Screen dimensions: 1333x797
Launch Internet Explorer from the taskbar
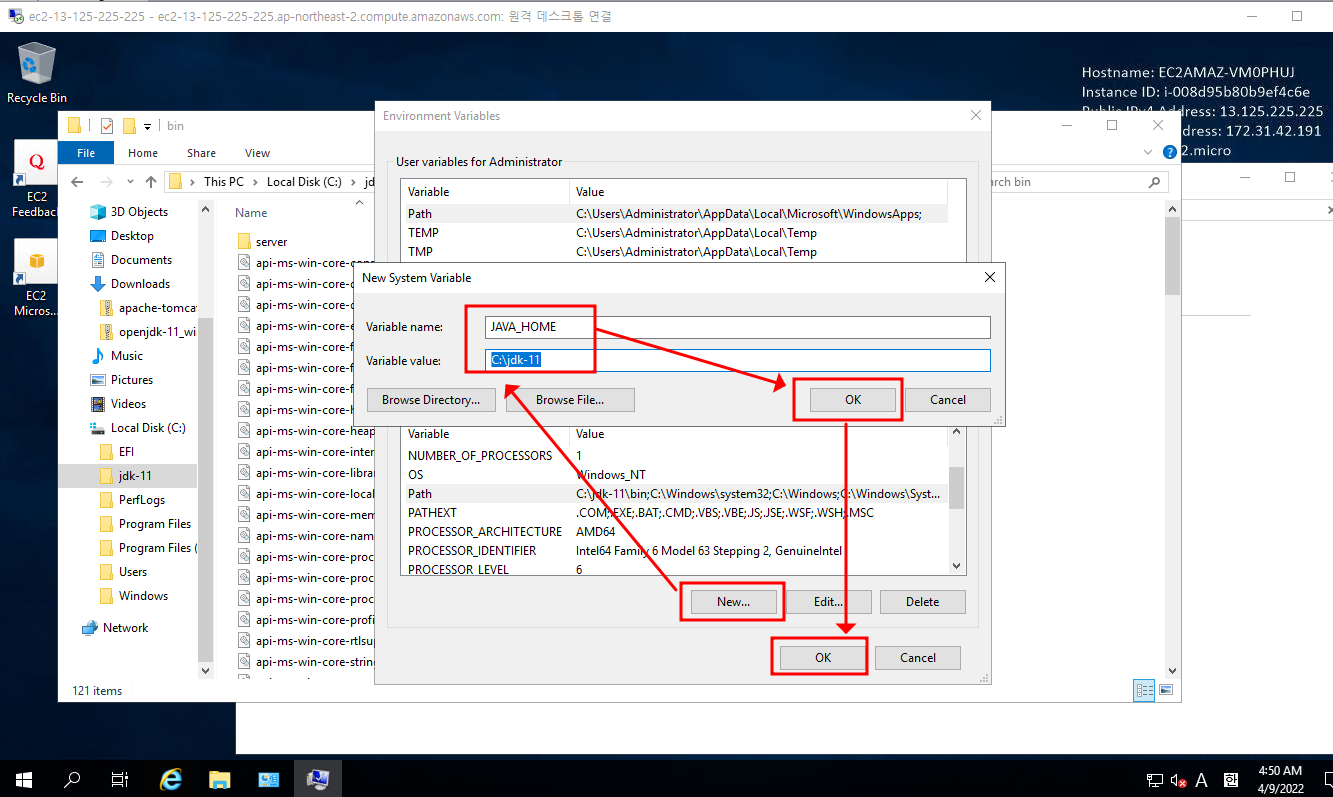(172, 779)
